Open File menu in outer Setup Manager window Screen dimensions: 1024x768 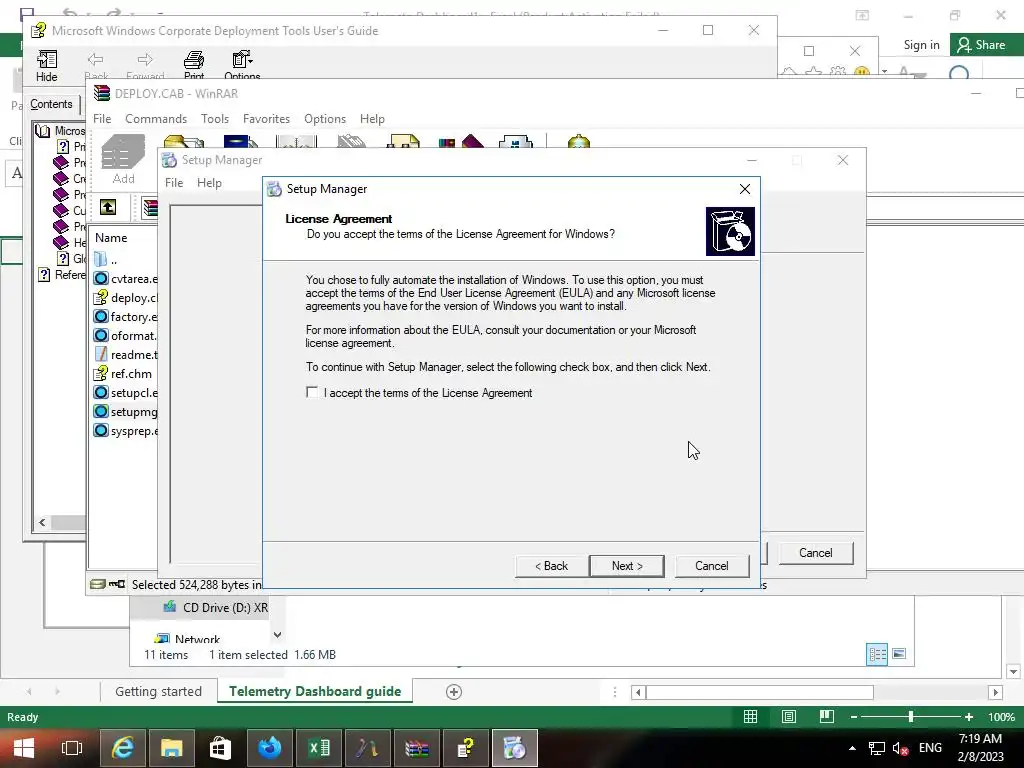click(x=174, y=183)
